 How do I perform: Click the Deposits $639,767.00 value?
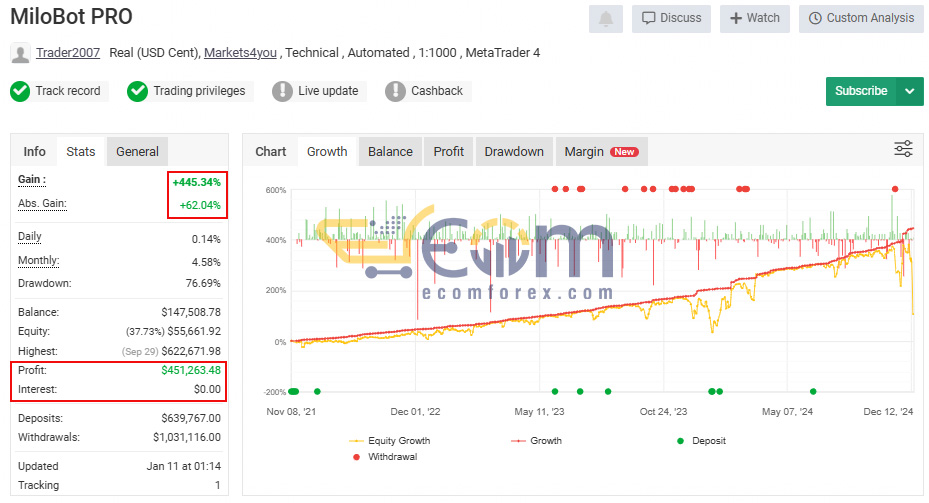pos(191,418)
